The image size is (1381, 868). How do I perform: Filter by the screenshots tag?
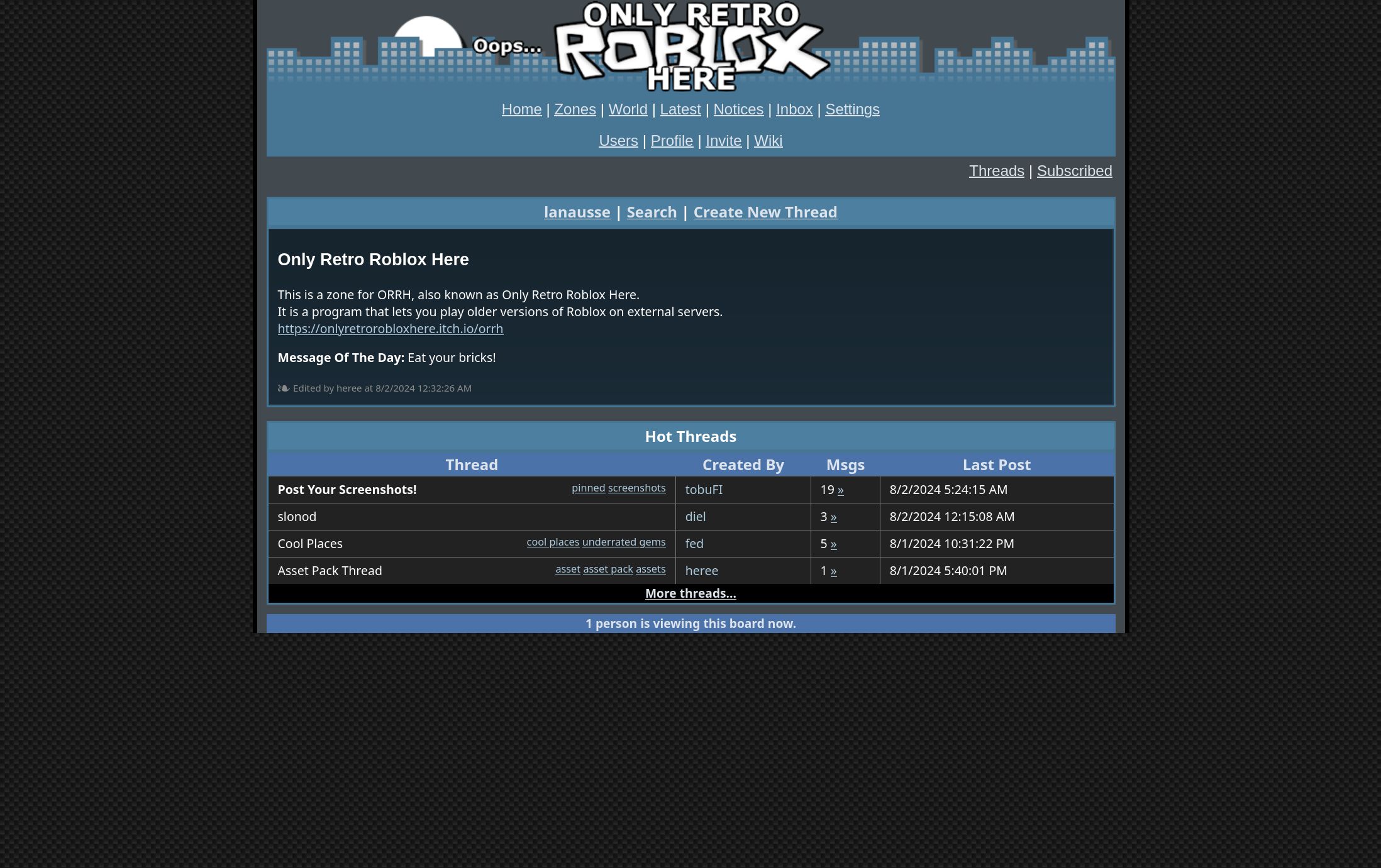[636, 488]
